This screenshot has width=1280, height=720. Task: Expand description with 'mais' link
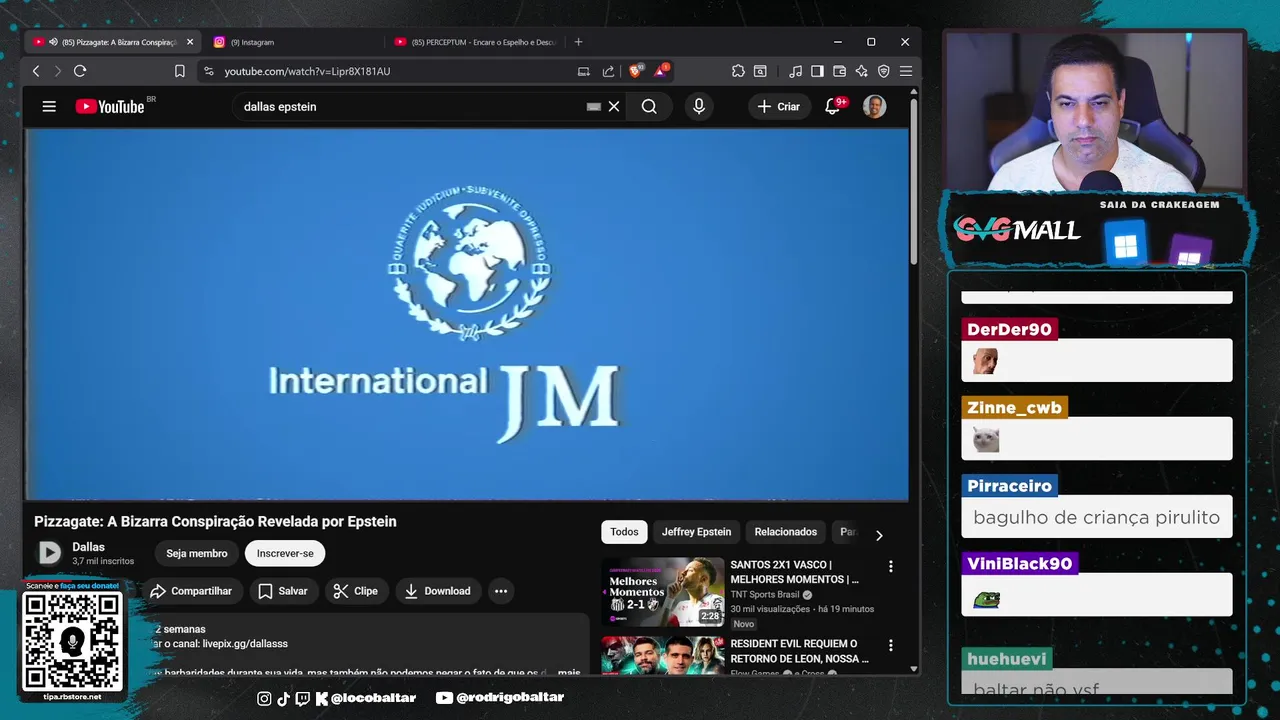569,672
